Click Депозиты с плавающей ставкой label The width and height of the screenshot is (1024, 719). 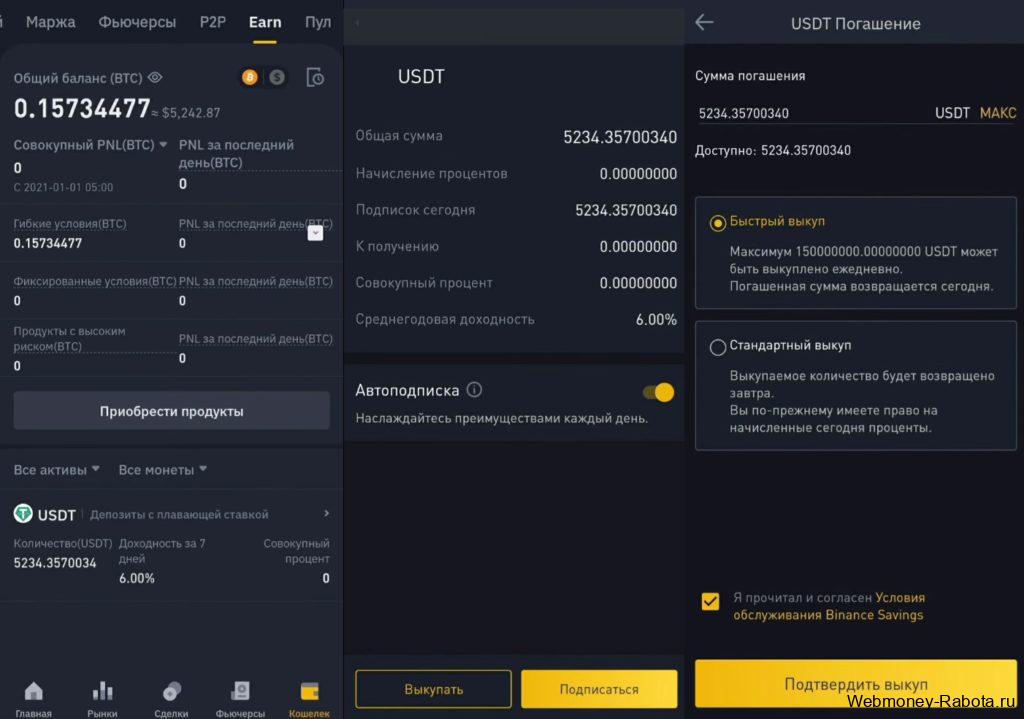coord(179,515)
